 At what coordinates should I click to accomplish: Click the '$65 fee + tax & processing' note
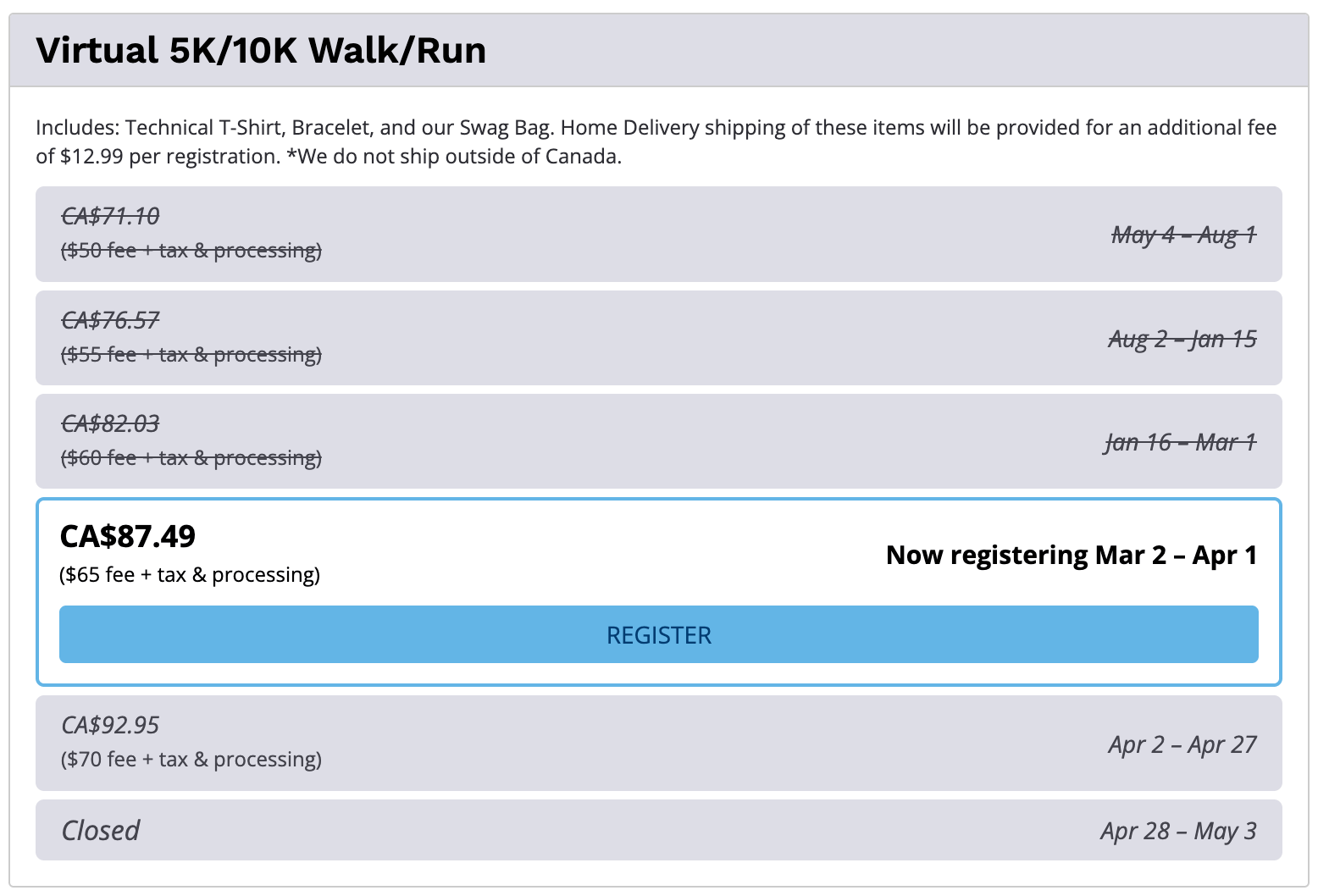[190, 575]
